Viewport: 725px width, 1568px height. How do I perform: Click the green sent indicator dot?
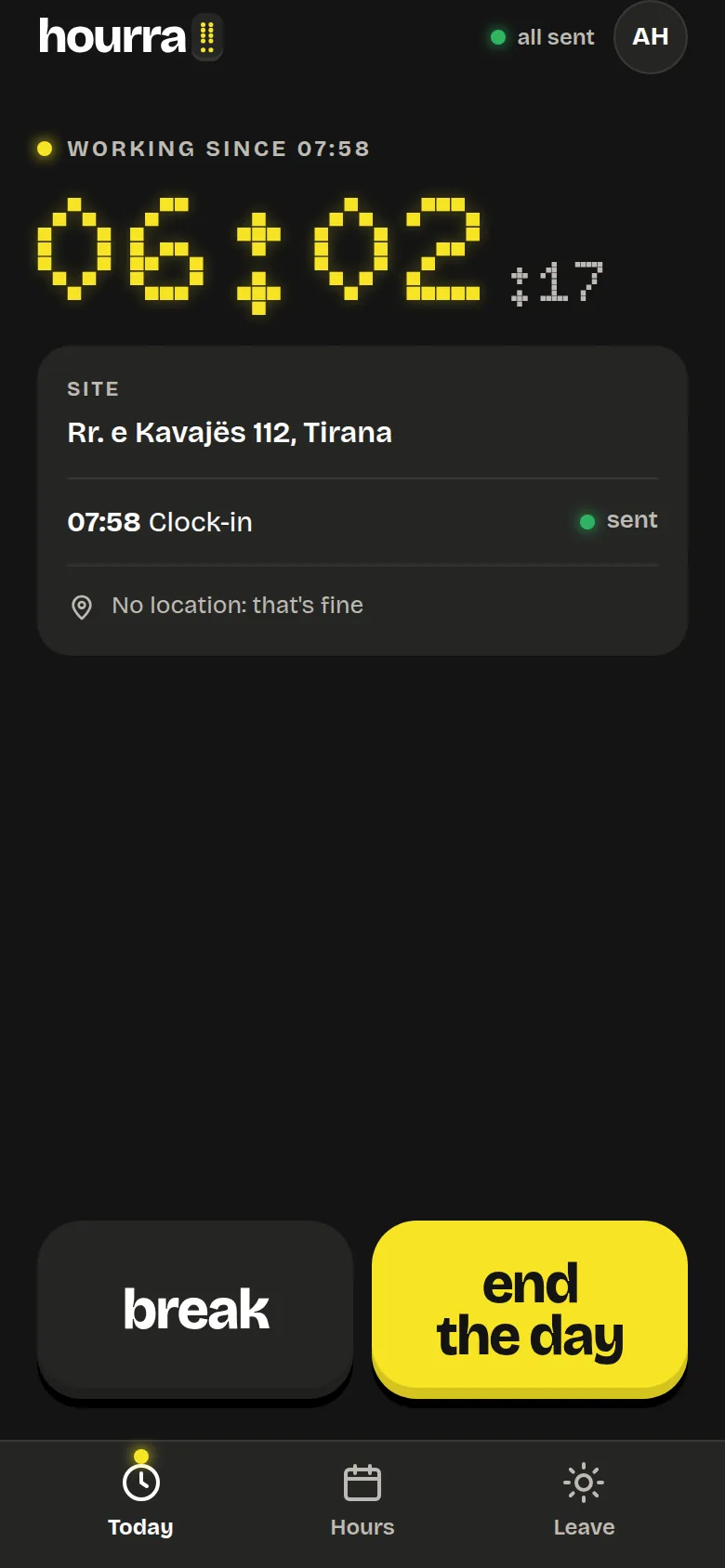587,522
